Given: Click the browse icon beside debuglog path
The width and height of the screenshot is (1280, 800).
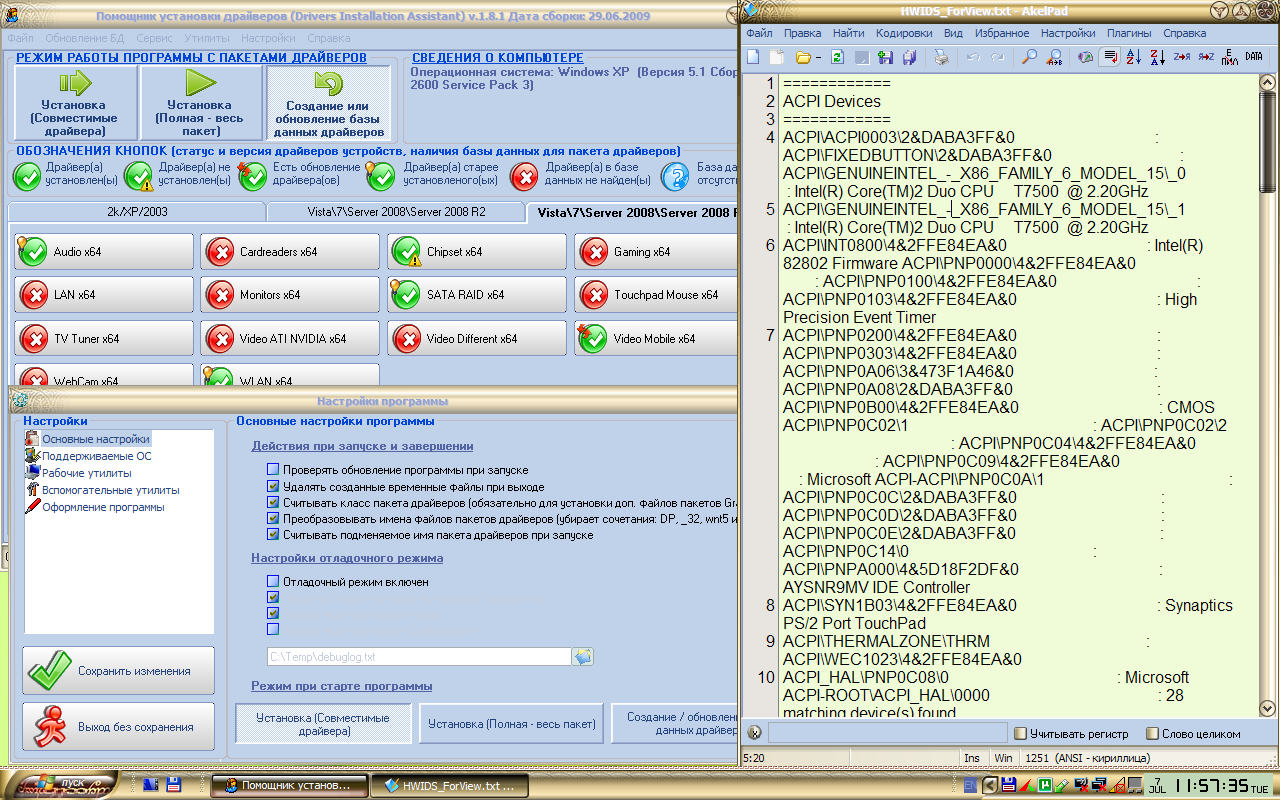Looking at the screenshot, I should [x=583, y=656].
